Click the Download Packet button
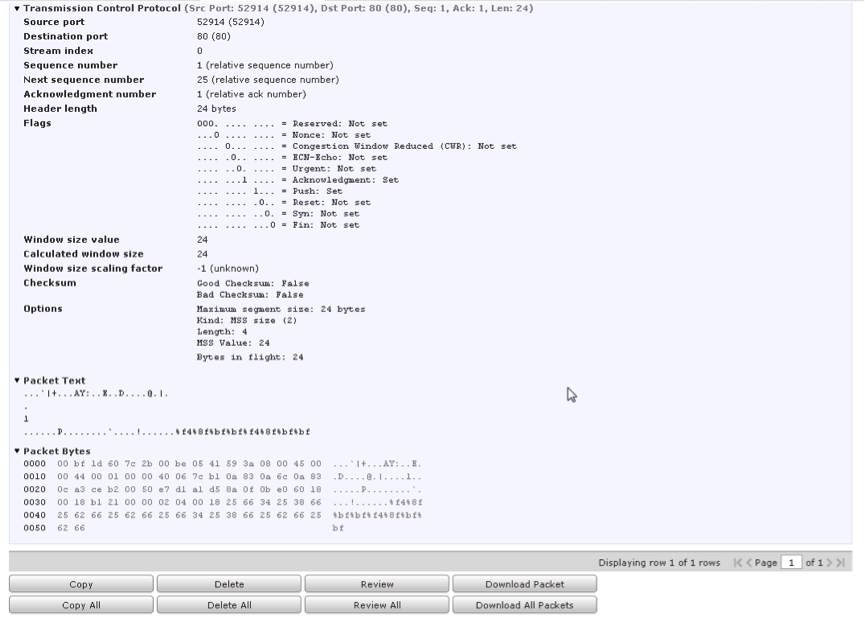 (x=525, y=584)
